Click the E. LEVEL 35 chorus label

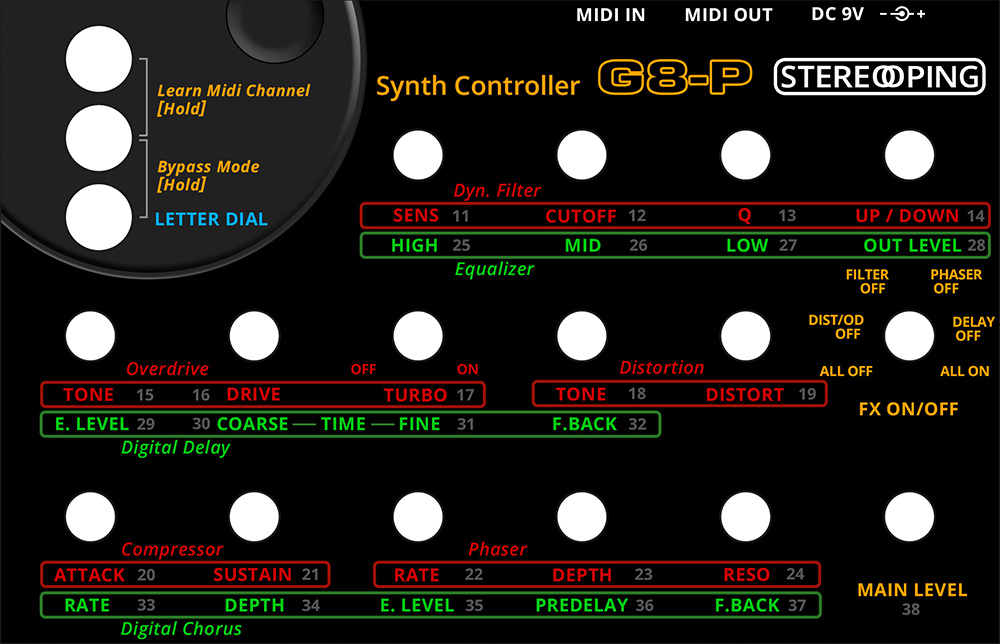[432, 605]
